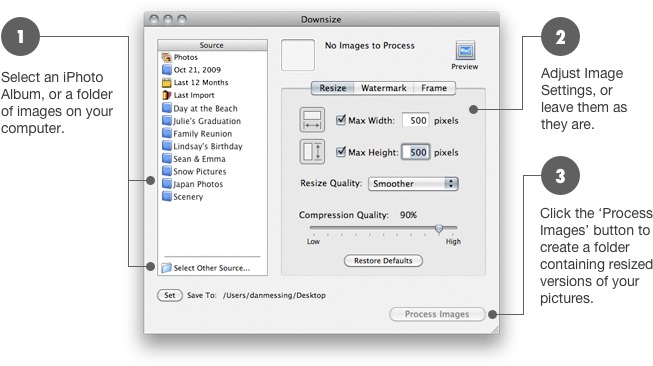653x366 pixels.
Task: Select Snow Pictures album icon
Action: click(167, 171)
